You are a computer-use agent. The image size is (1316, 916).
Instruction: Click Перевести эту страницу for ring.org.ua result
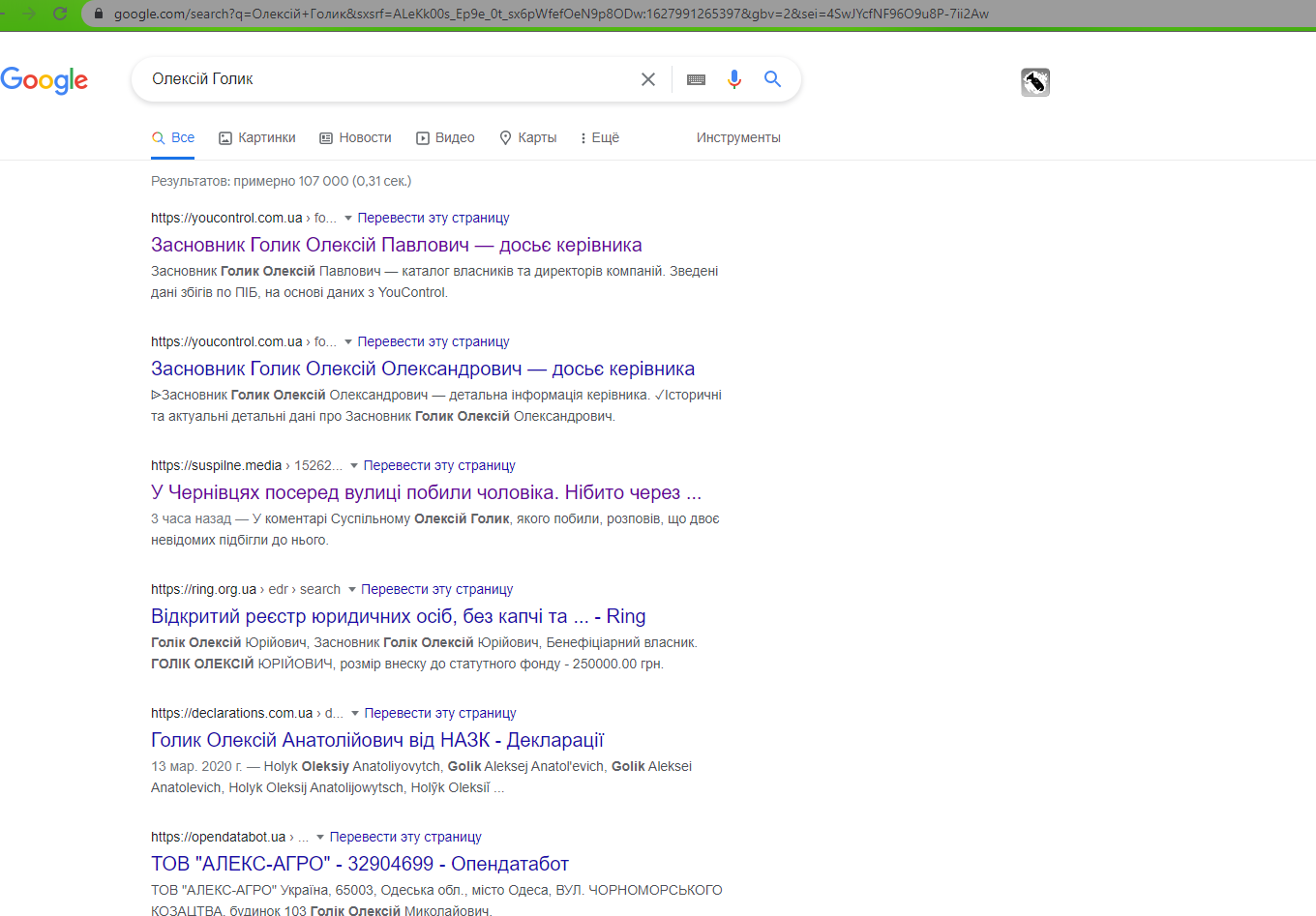(x=436, y=590)
